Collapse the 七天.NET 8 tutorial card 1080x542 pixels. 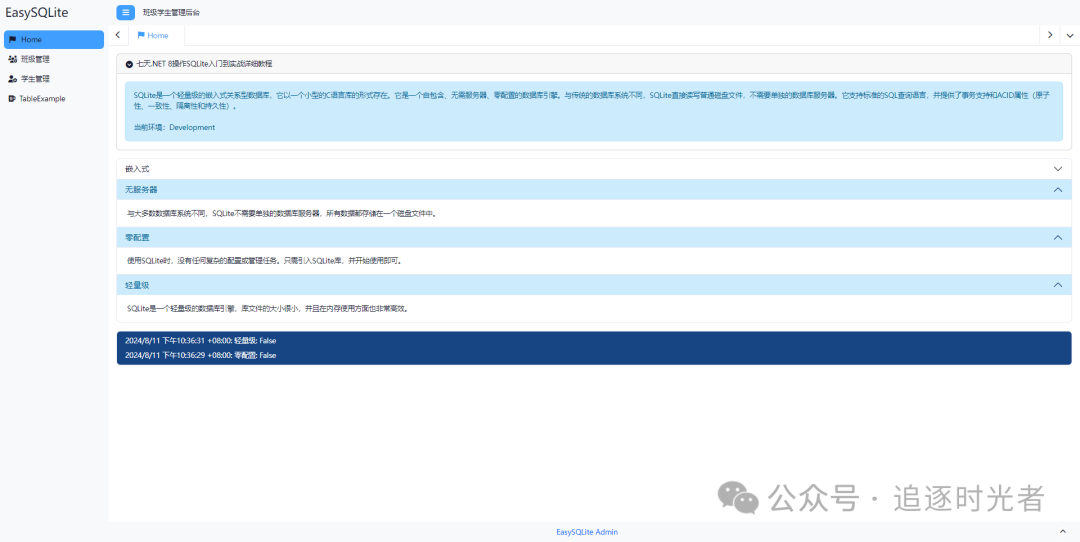click(129, 64)
